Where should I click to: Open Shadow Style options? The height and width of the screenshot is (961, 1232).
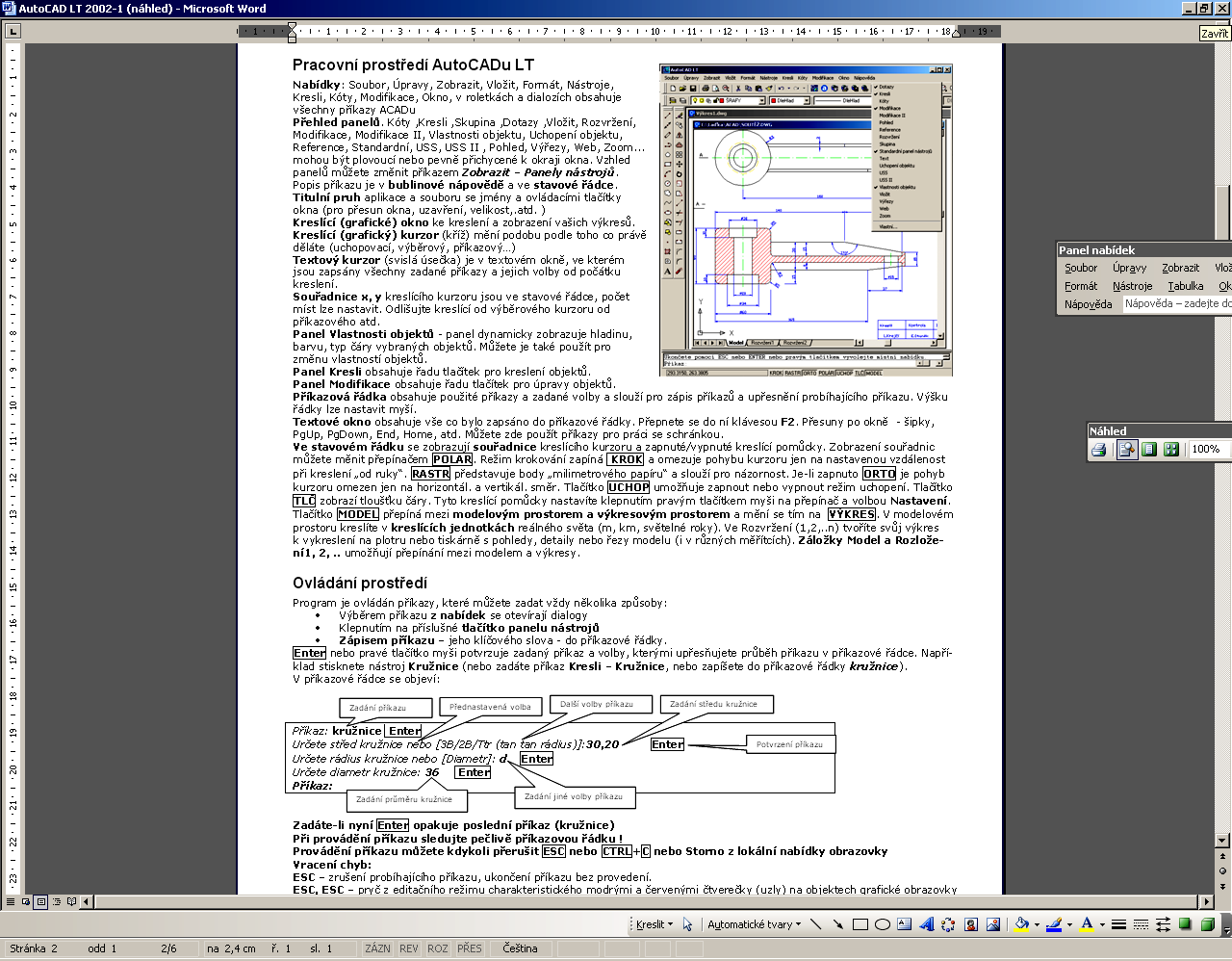1185,924
